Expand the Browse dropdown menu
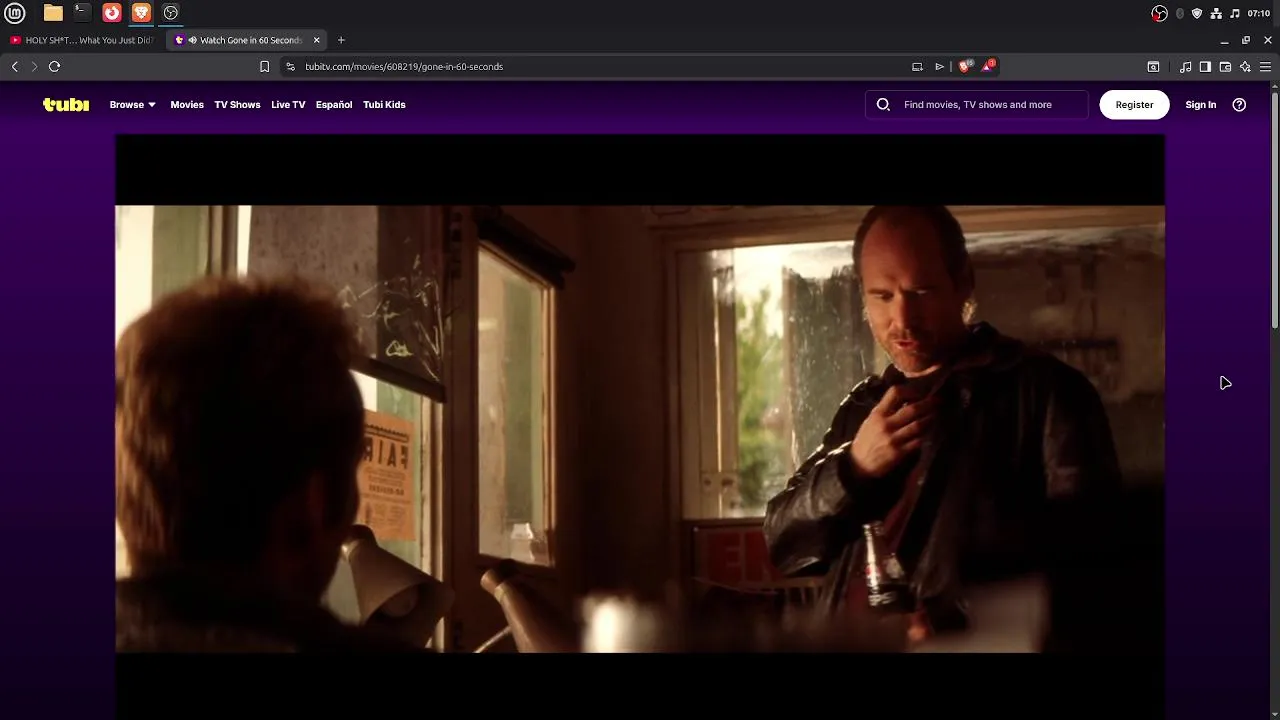 (x=132, y=104)
